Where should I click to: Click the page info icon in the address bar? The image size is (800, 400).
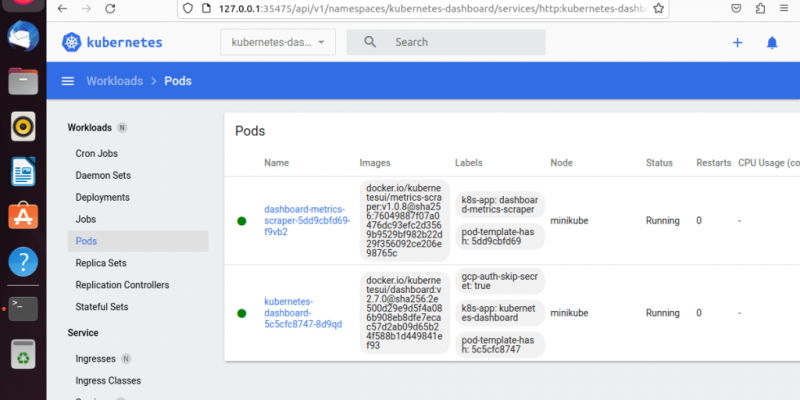point(206,8)
